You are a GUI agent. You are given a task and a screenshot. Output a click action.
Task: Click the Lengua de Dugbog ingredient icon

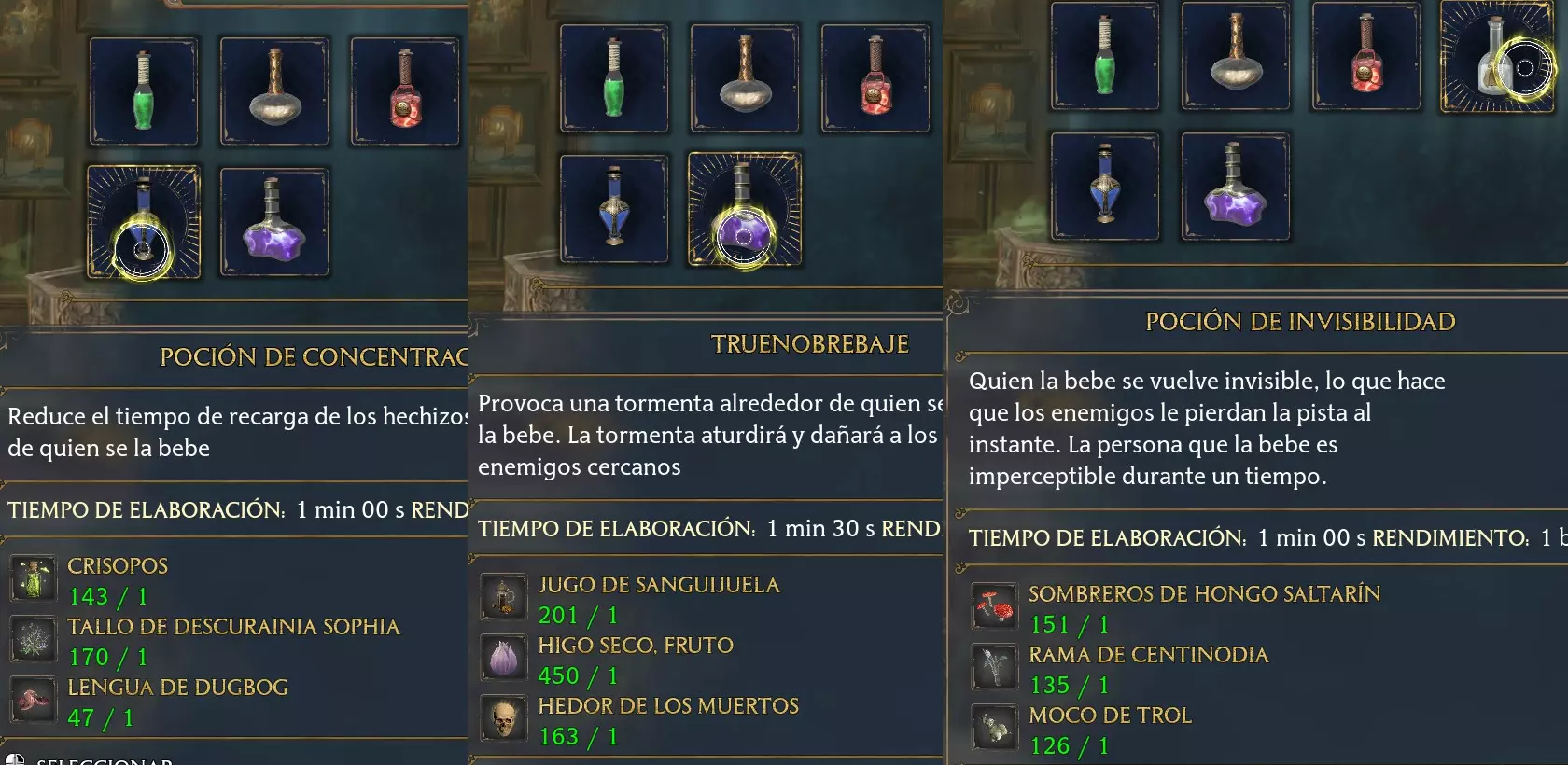[x=34, y=700]
